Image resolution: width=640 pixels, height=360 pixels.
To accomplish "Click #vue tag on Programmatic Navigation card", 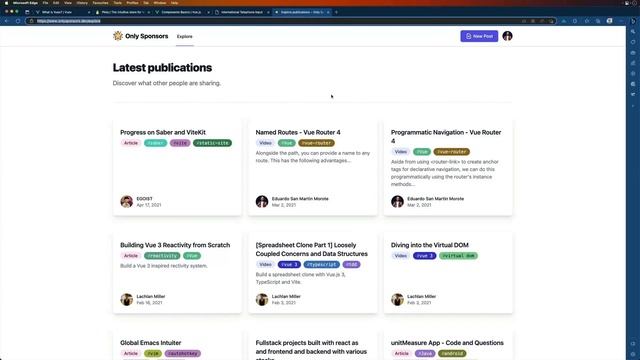I will pyautogui.click(x=422, y=151).
